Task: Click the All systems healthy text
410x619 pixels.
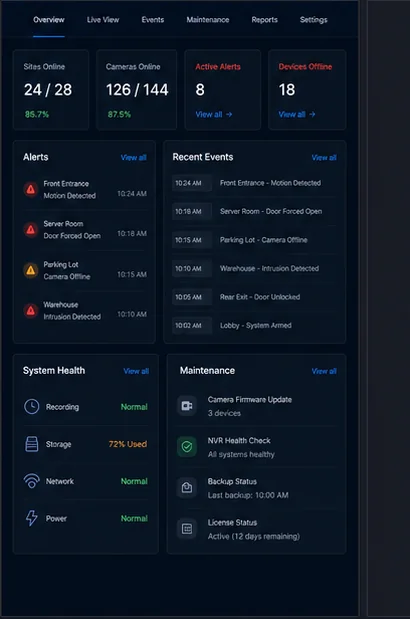Action: click(x=241, y=454)
